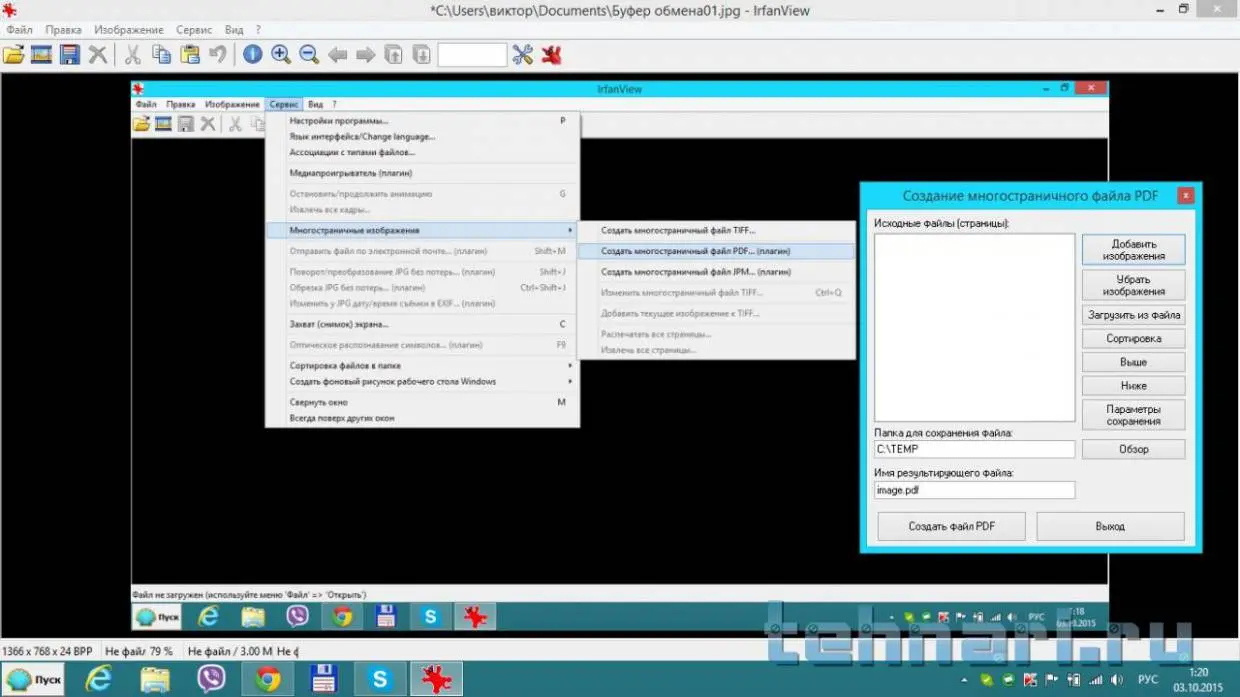
Task: Click the Пуск start button on bottom taskbar
Action: (x=33, y=679)
